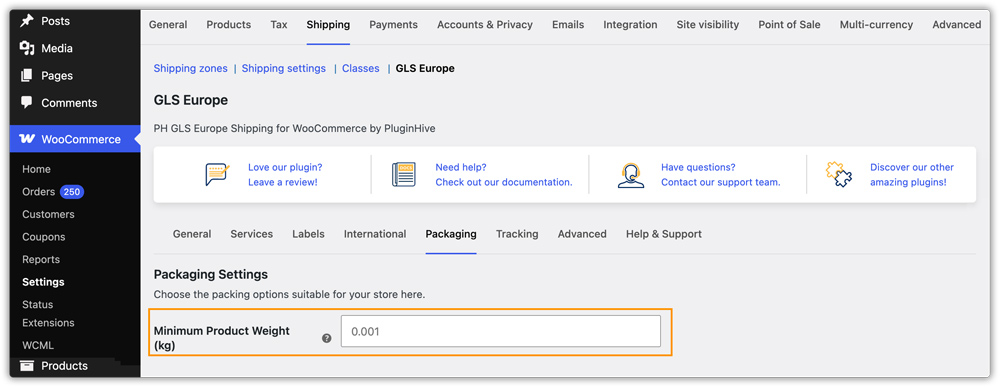Click the Comments speech bubble icon

27,103
